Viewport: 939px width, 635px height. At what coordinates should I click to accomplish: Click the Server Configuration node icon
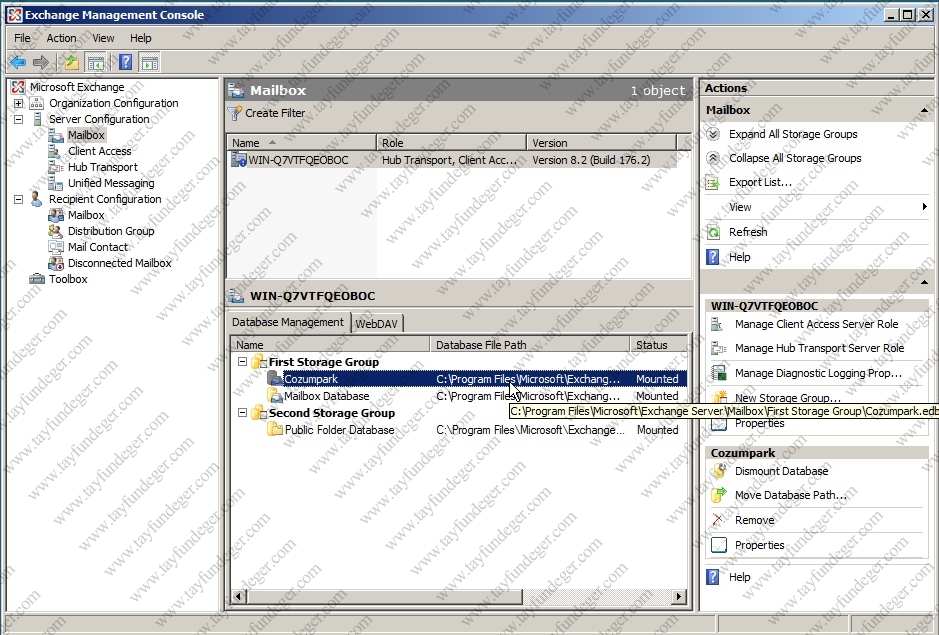37,119
